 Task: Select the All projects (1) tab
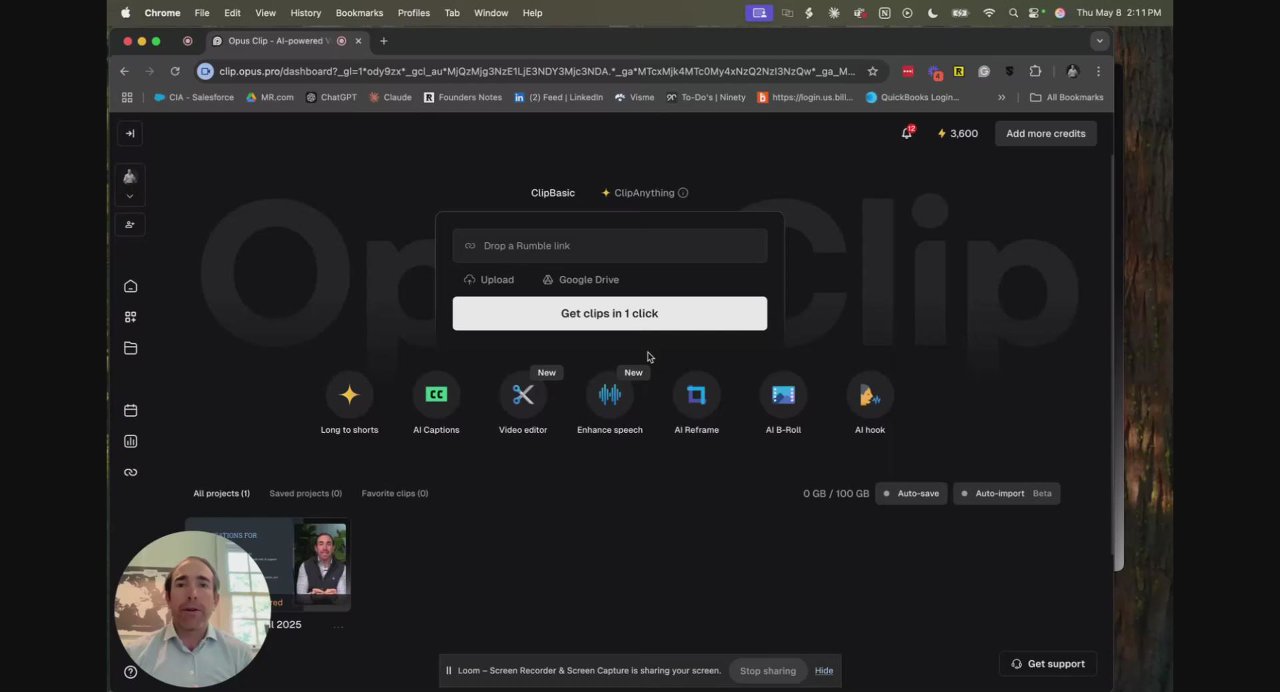point(221,493)
